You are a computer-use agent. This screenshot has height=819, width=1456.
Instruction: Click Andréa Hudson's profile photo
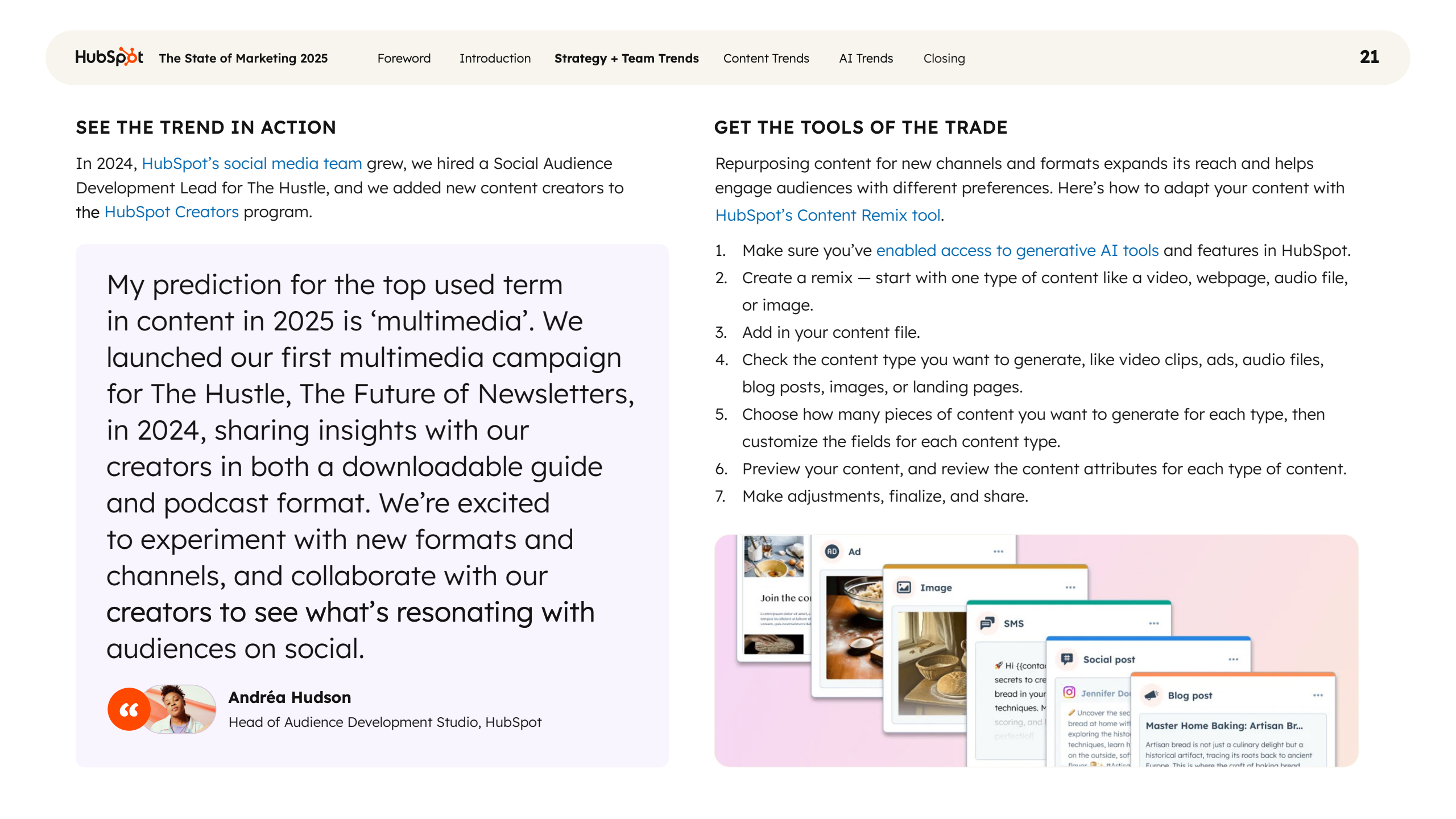click(182, 709)
